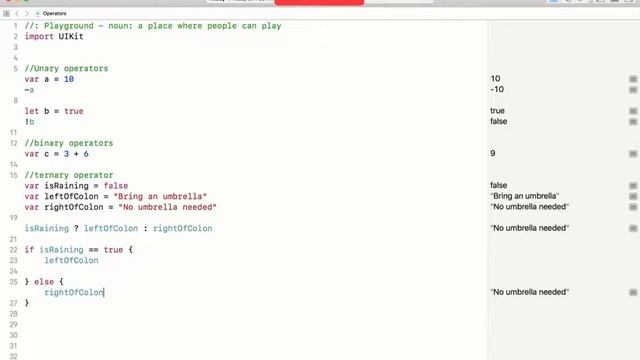The width and height of the screenshot is (640, 360).
Task: Quick Look the rightOfColon variable result
Action: click(x=633, y=207)
